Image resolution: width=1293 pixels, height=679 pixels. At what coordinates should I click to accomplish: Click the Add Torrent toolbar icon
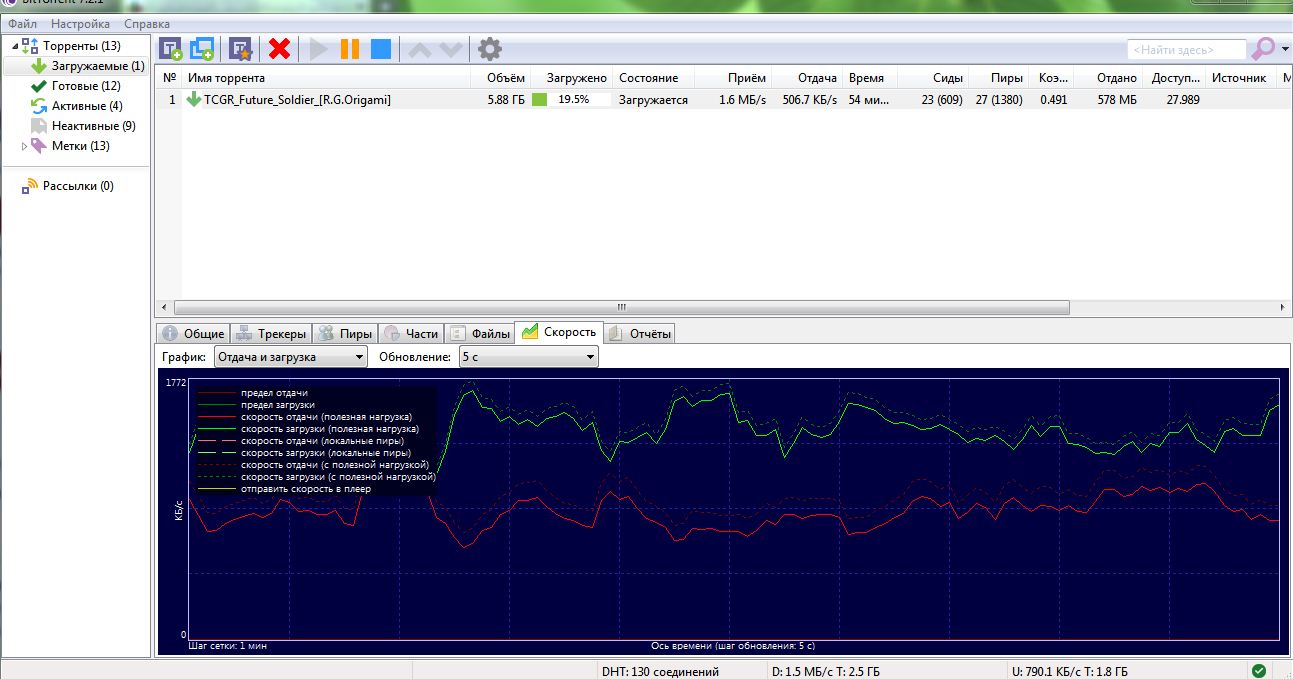point(171,48)
